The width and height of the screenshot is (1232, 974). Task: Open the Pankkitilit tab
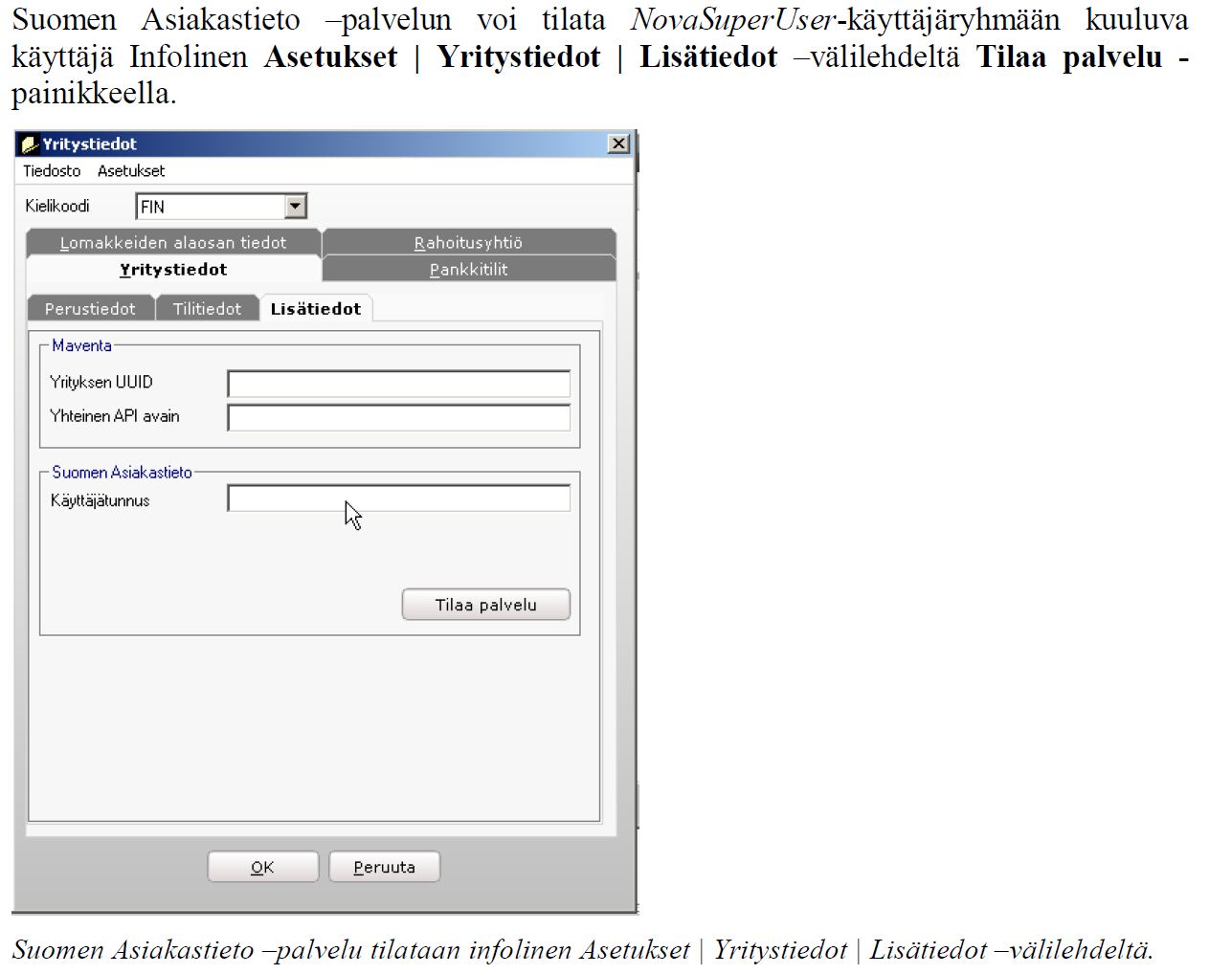click(468, 270)
